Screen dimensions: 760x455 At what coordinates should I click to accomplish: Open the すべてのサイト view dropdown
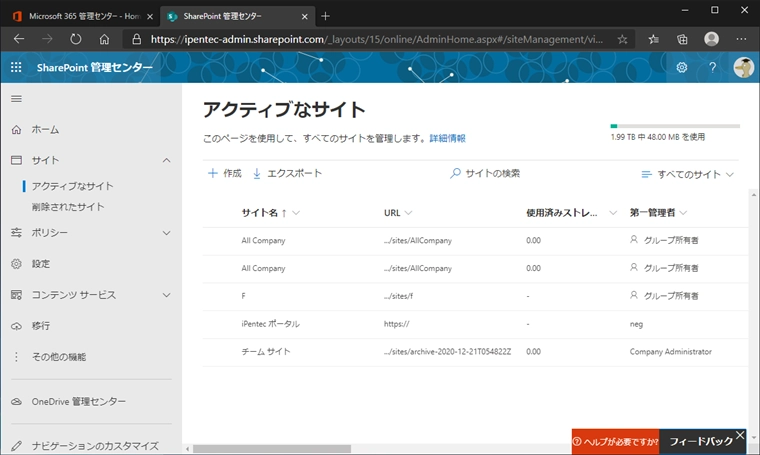[687, 174]
